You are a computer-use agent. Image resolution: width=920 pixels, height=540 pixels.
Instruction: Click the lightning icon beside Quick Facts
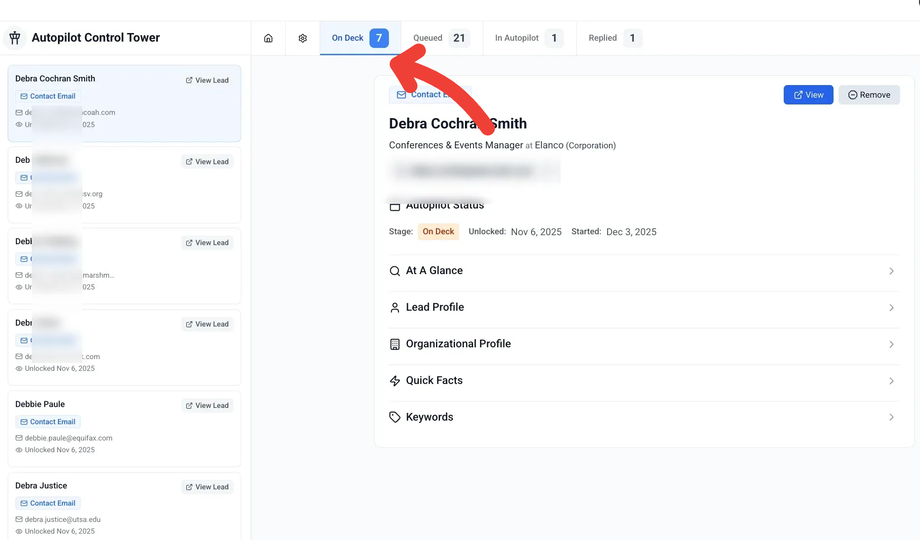(x=395, y=381)
